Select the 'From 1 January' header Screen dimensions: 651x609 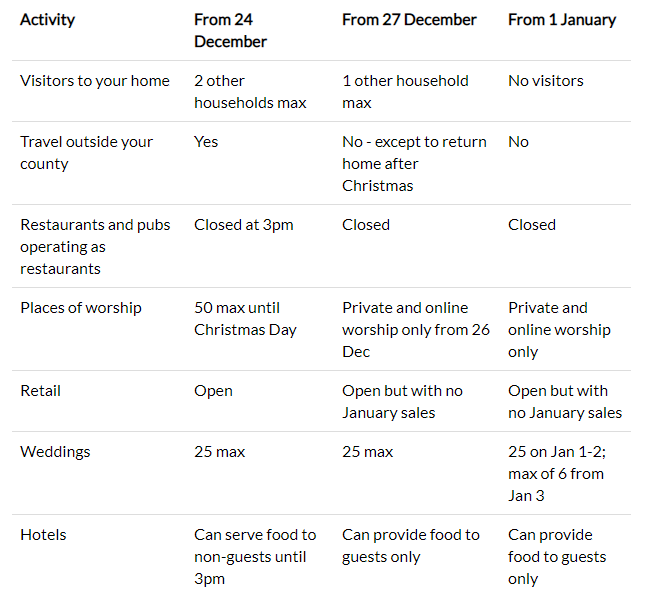coord(562,20)
